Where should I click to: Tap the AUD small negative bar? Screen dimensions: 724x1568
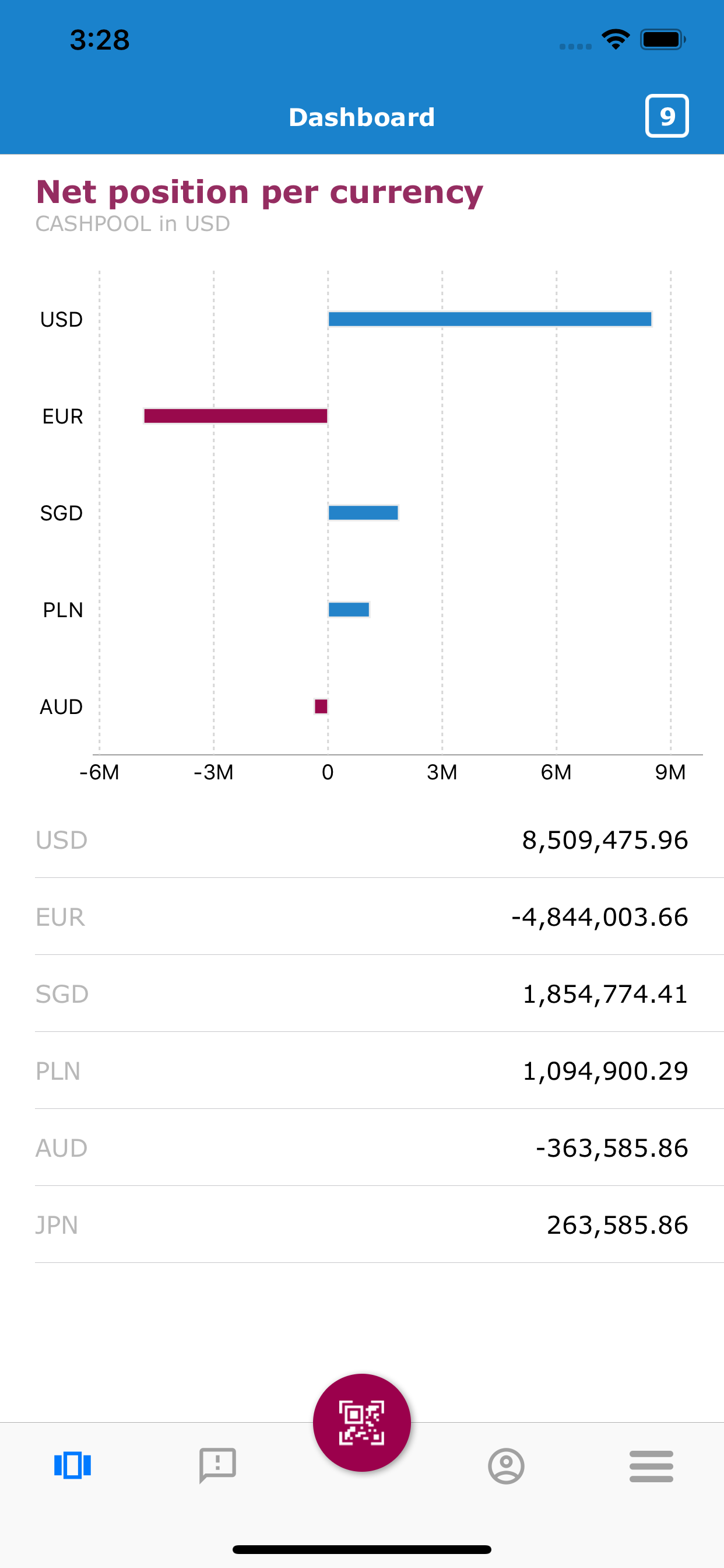pos(321,706)
